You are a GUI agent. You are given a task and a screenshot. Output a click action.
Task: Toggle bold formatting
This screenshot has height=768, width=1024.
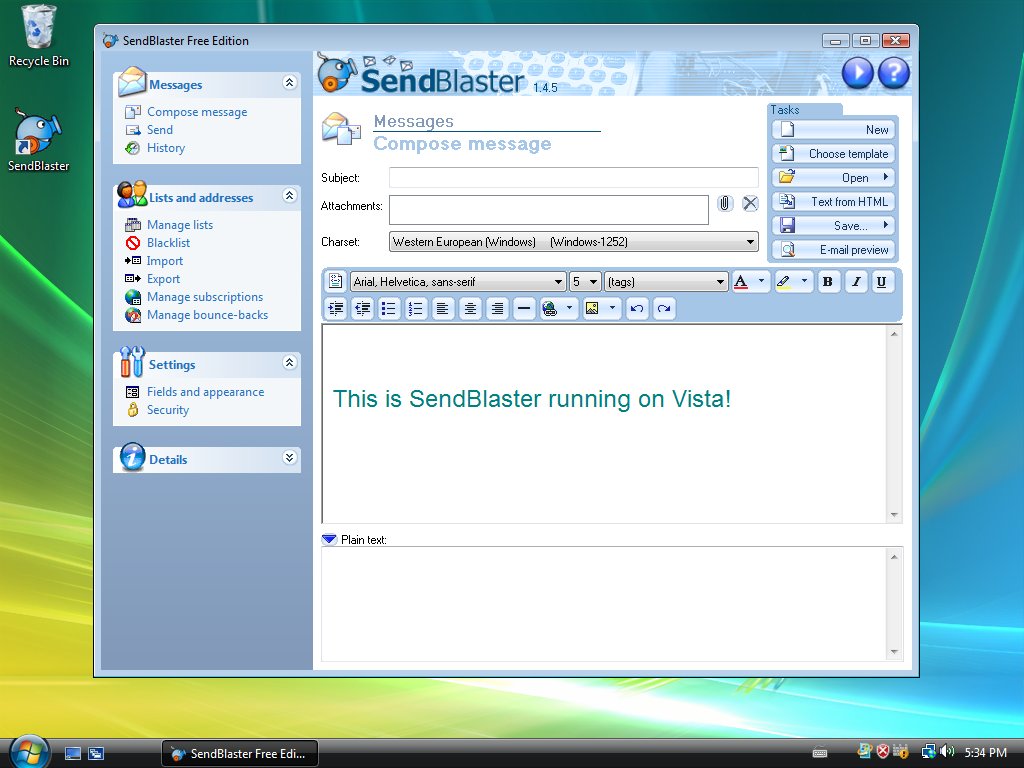tap(828, 281)
